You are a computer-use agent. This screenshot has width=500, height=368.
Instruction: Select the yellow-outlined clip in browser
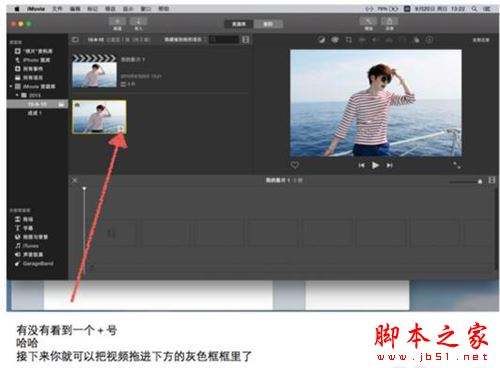99,117
